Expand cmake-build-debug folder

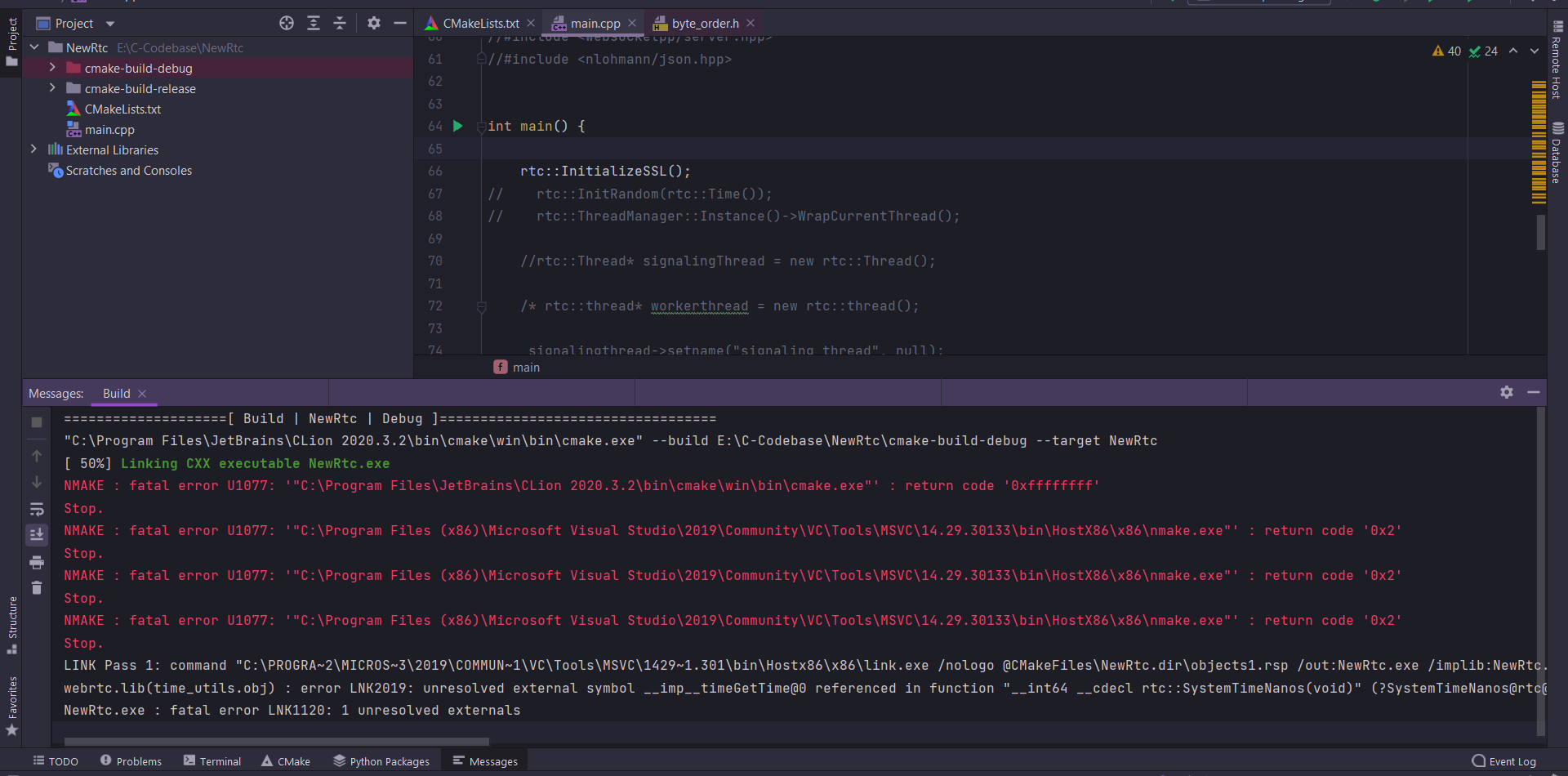(x=52, y=68)
